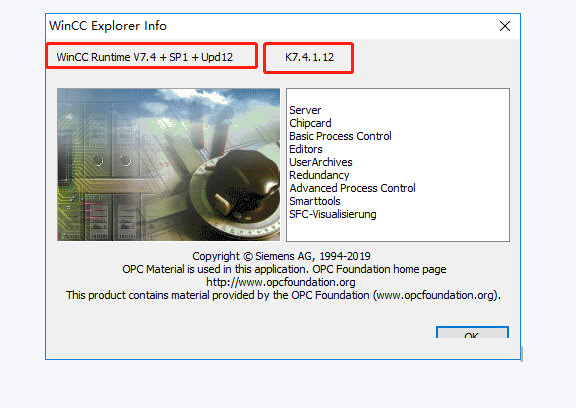Click the WinCC Runtime V7.4 + SP1 + Upd12 version text

tap(144, 57)
